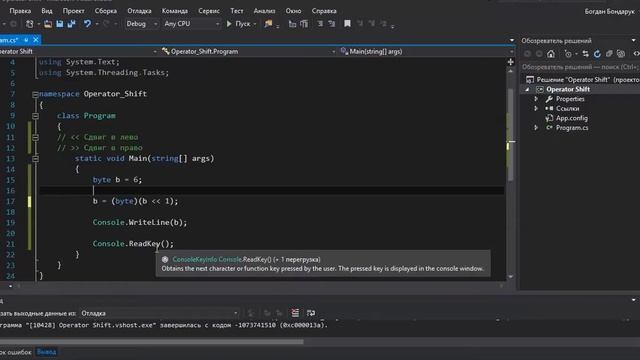The width and height of the screenshot is (640, 360).
Task: Click the pending changes filter clock icon
Action: (x=568, y=53)
